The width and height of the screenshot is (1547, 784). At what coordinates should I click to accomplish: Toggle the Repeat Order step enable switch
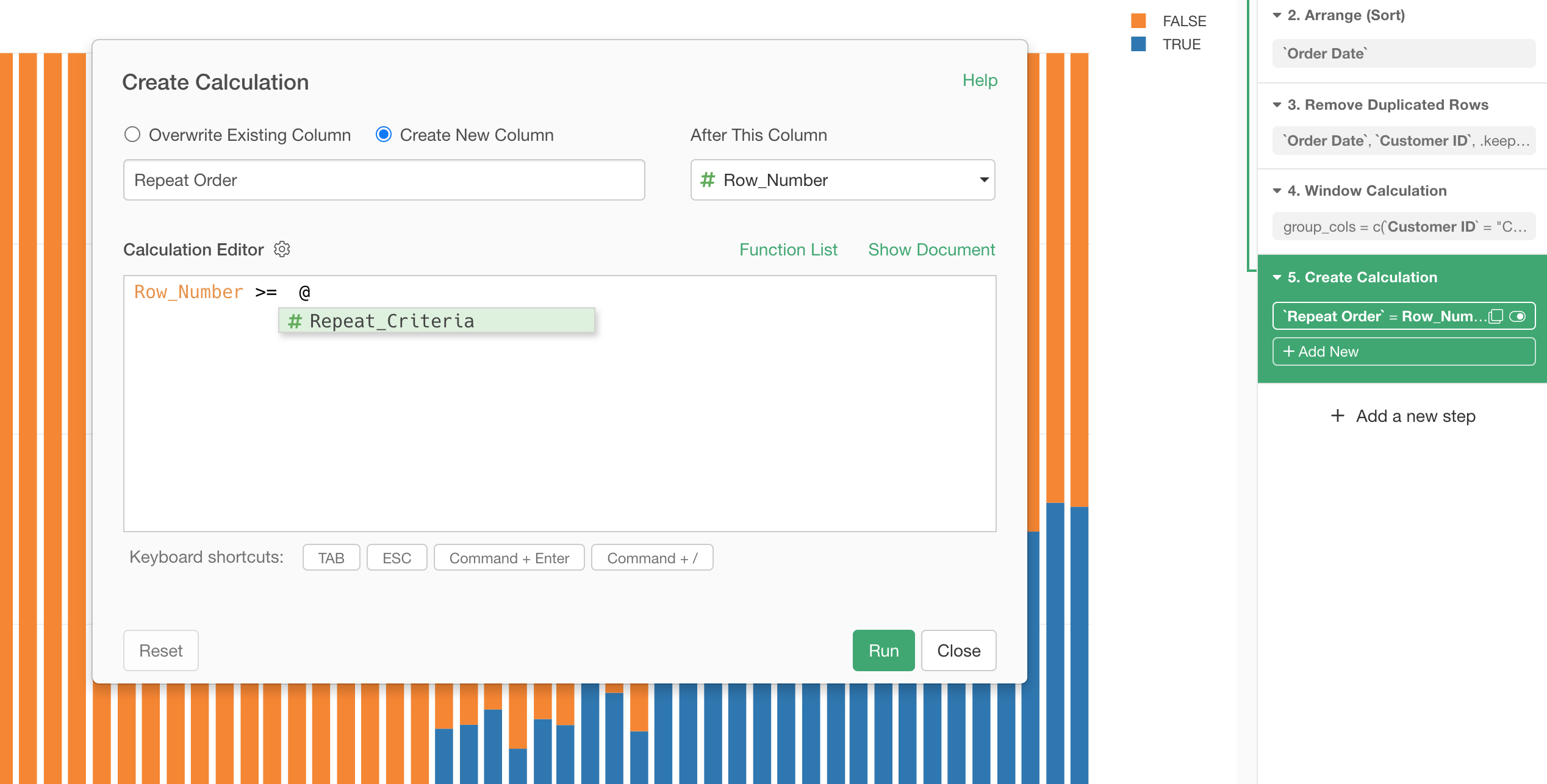1518,316
